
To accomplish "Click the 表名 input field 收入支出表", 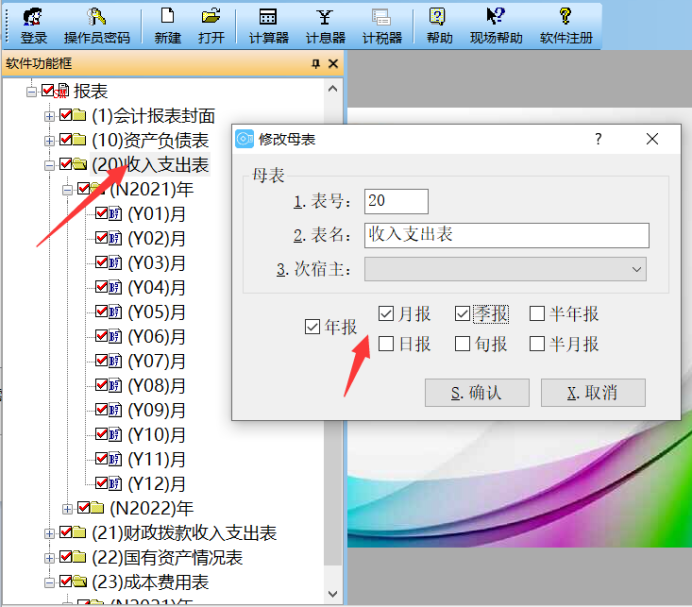I will [506, 235].
